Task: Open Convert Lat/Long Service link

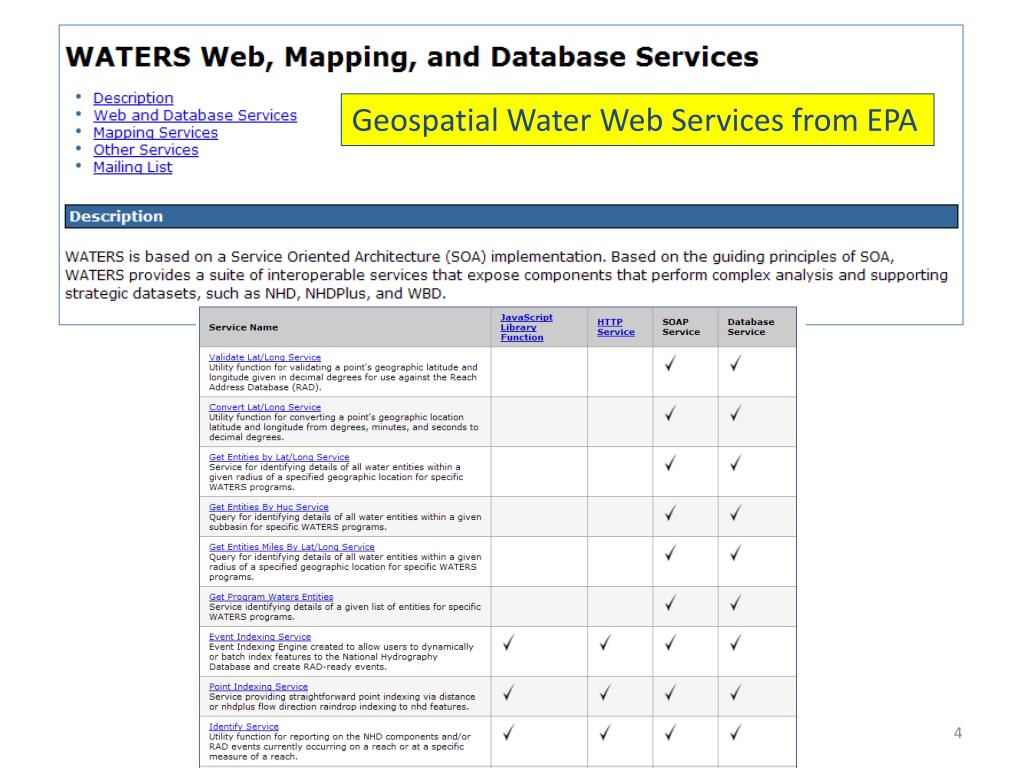Action: (264, 407)
